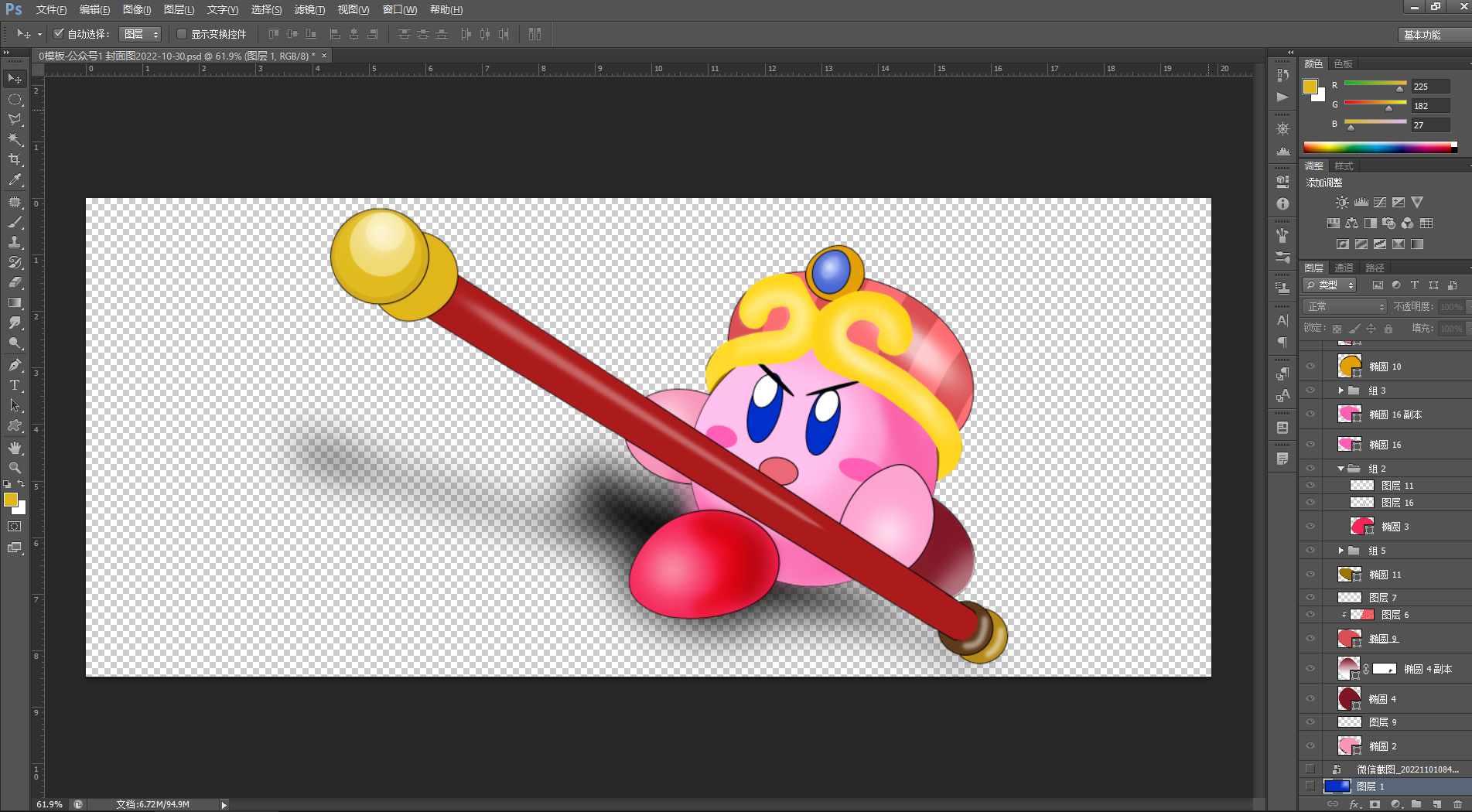Hide the 椭圆 10 layer
1472x812 pixels.
1310,367
